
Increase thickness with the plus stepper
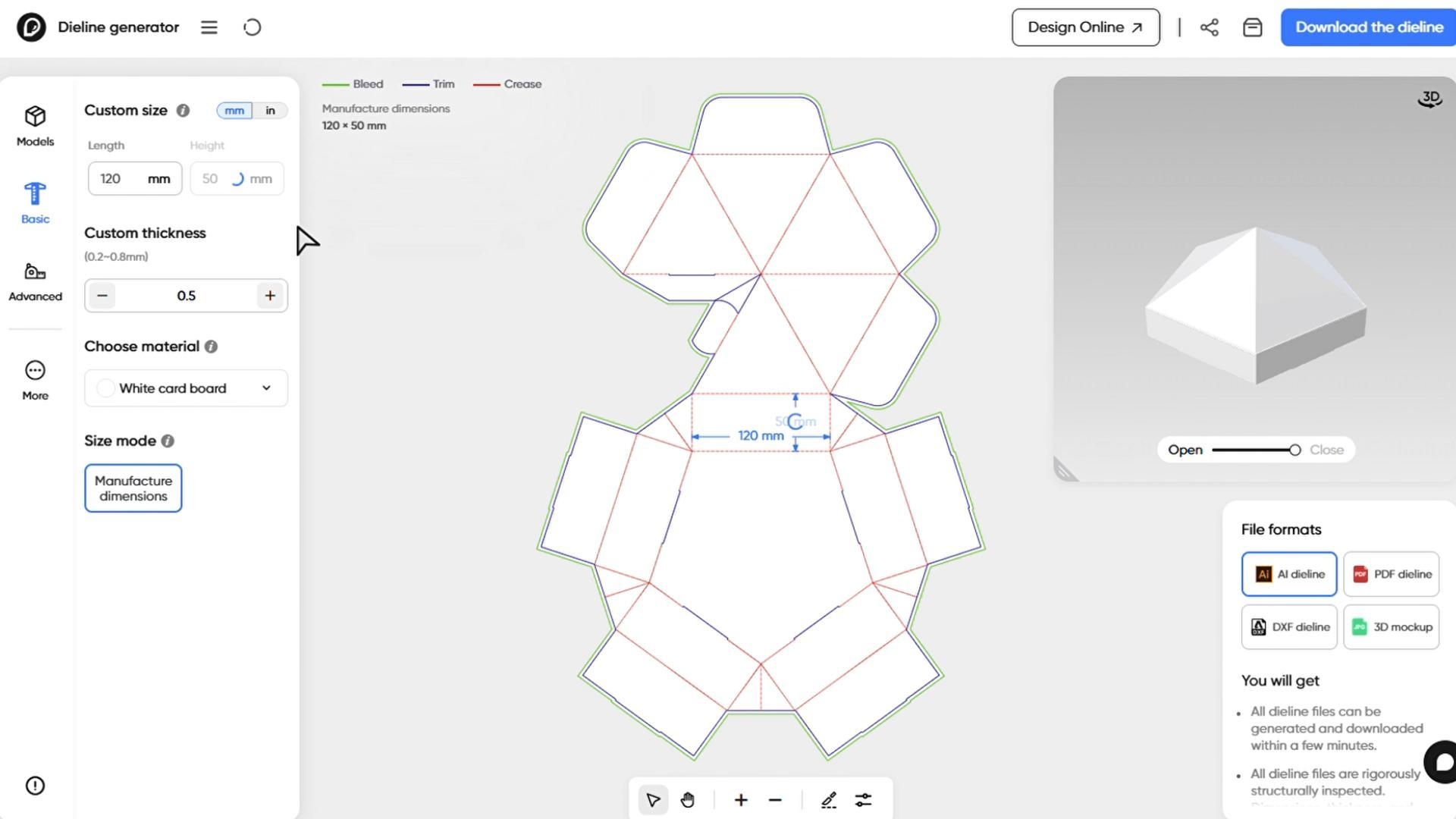click(270, 296)
